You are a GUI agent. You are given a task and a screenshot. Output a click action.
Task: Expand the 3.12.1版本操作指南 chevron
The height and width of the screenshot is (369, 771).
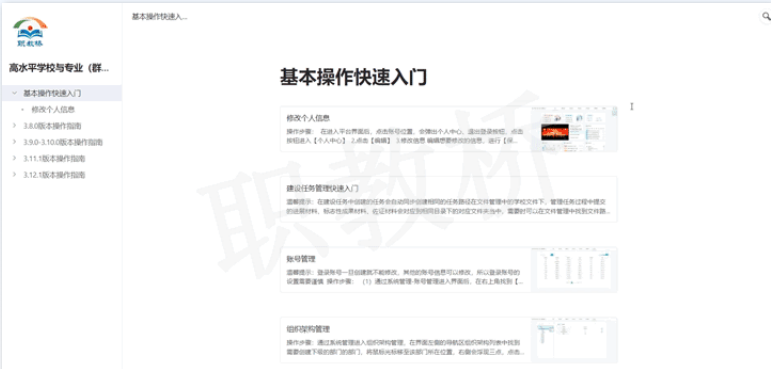click(x=15, y=175)
